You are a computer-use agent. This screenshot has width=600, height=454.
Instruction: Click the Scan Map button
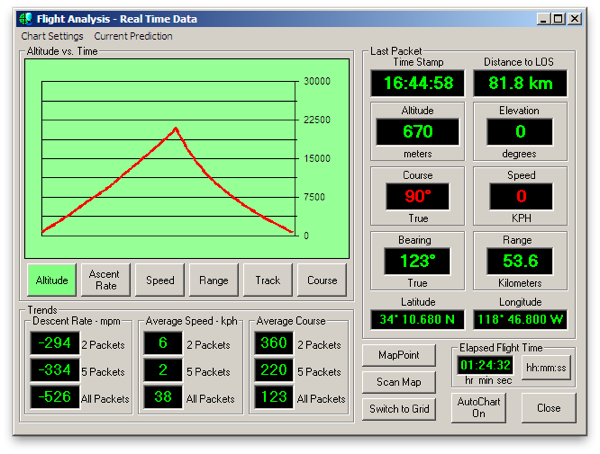click(399, 382)
